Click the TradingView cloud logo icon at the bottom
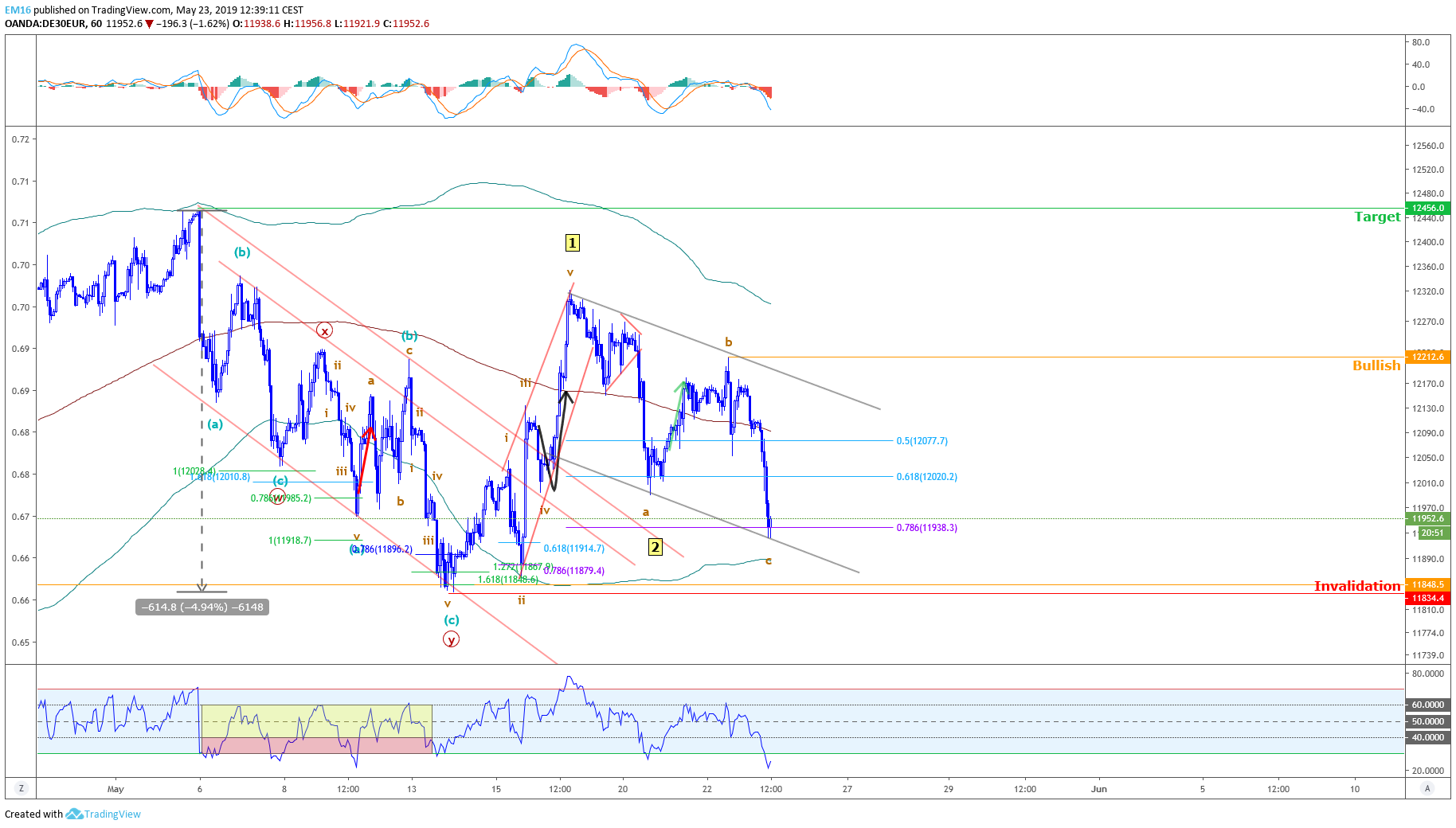 (74, 814)
